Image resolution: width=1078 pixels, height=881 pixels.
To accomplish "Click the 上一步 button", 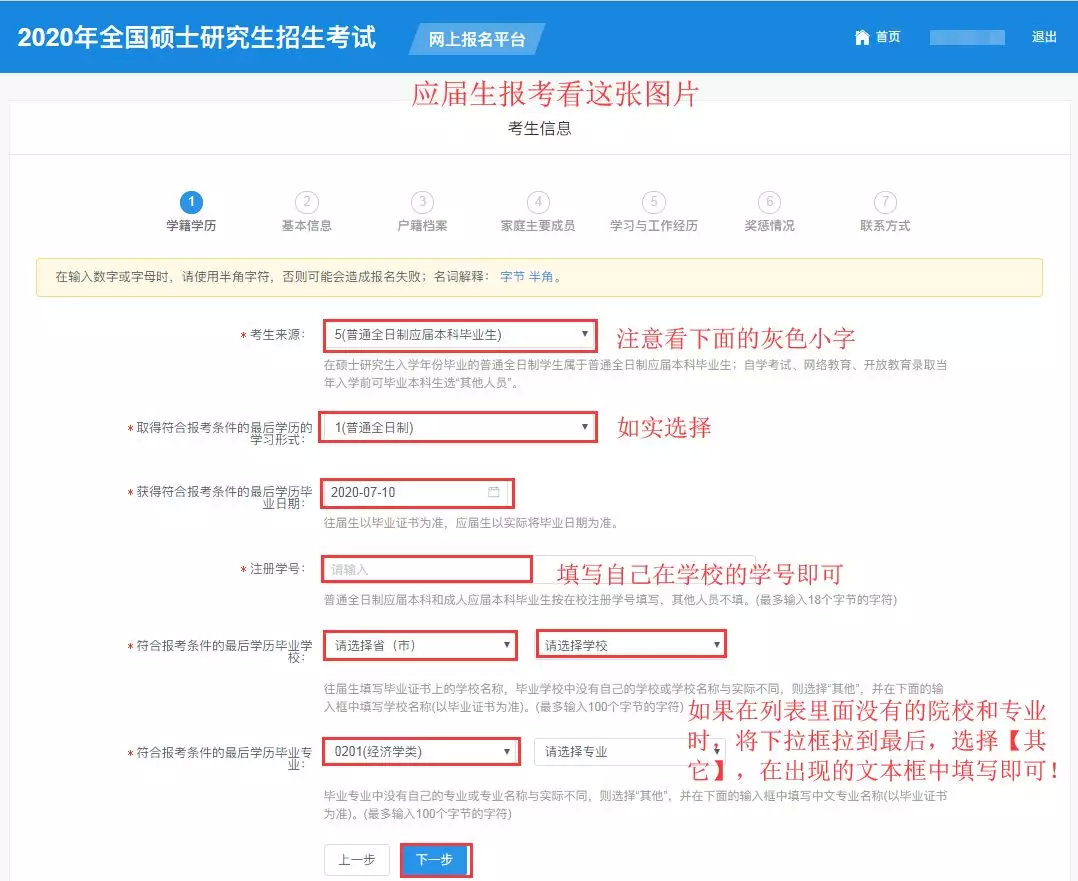I will pos(357,858).
